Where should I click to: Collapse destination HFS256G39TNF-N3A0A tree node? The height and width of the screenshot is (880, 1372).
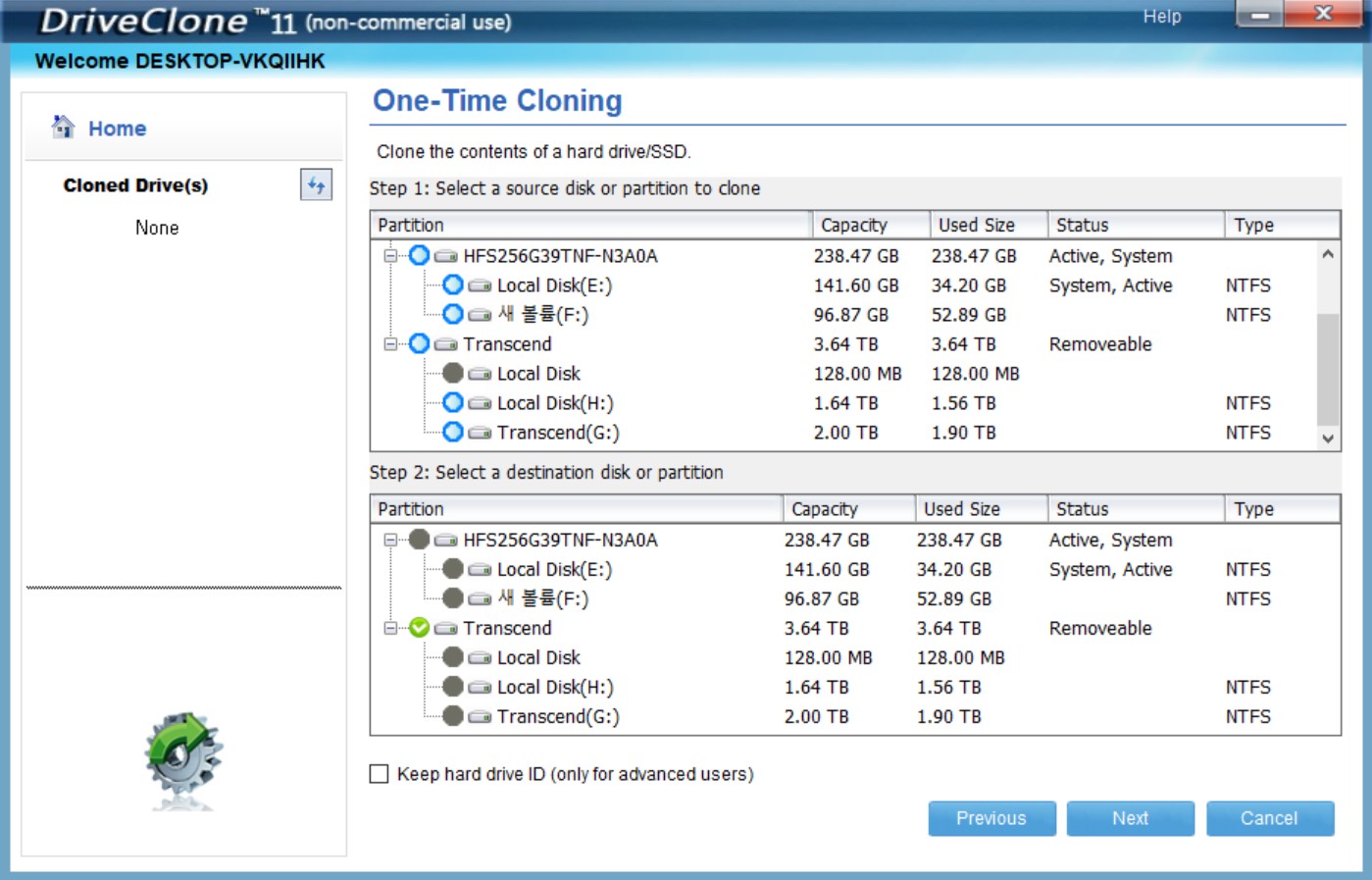click(x=390, y=541)
